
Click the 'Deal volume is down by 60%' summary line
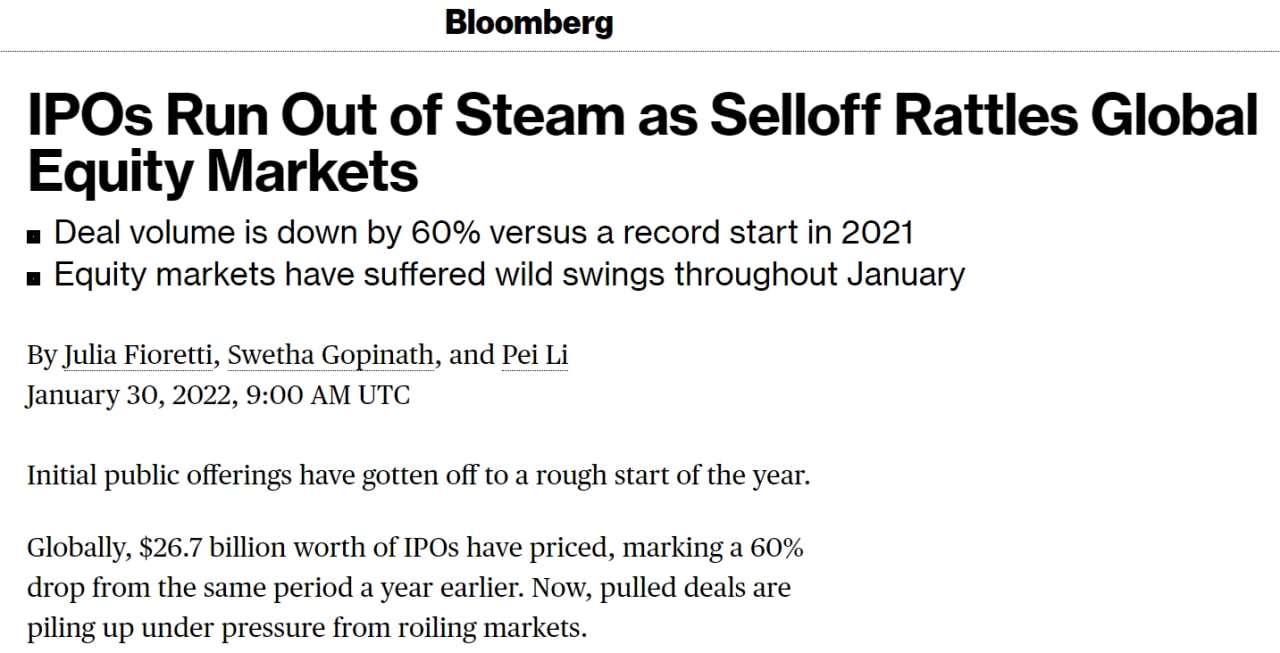click(484, 233)
